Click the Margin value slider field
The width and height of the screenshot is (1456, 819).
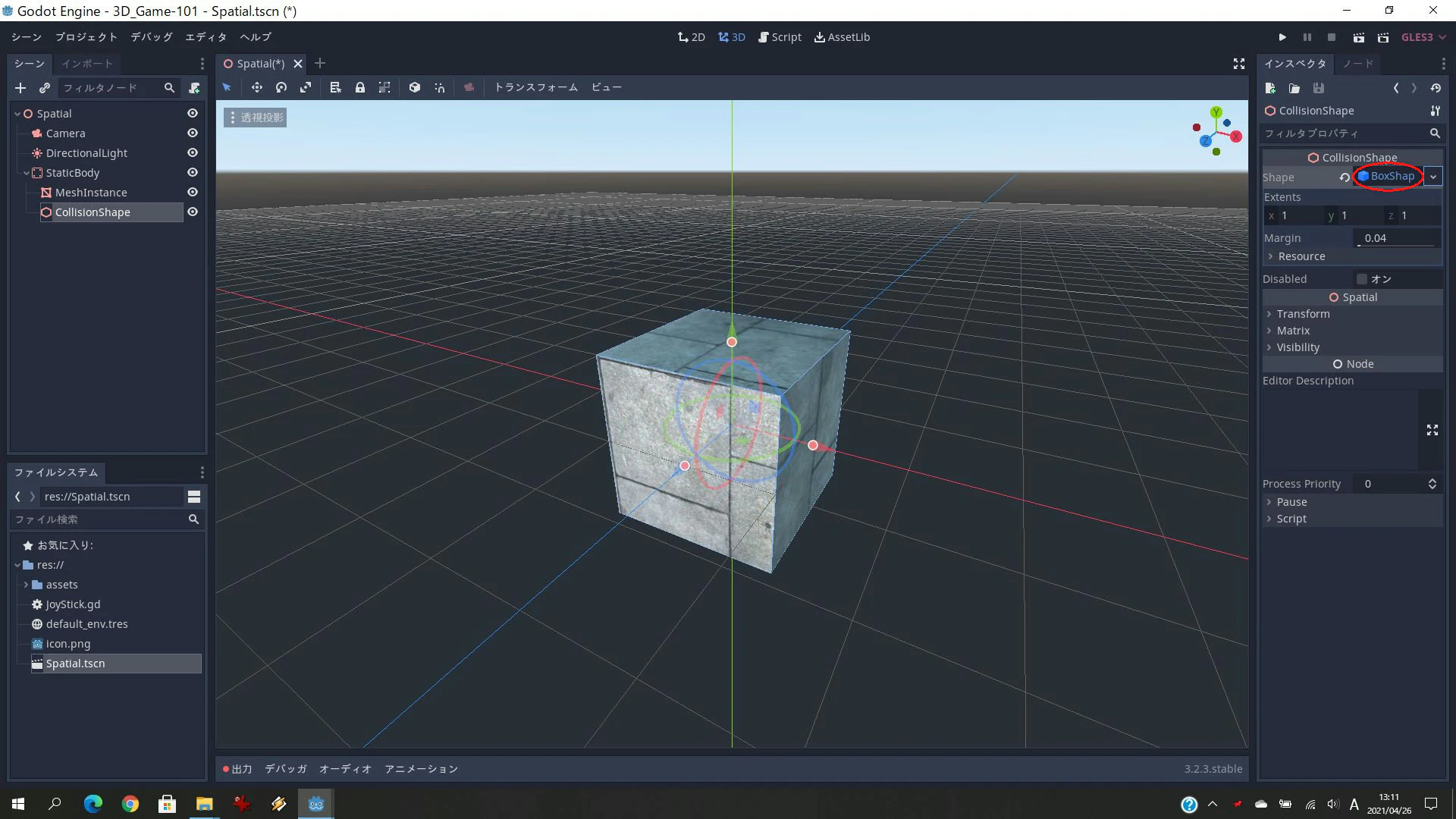tap(1397, 238)
